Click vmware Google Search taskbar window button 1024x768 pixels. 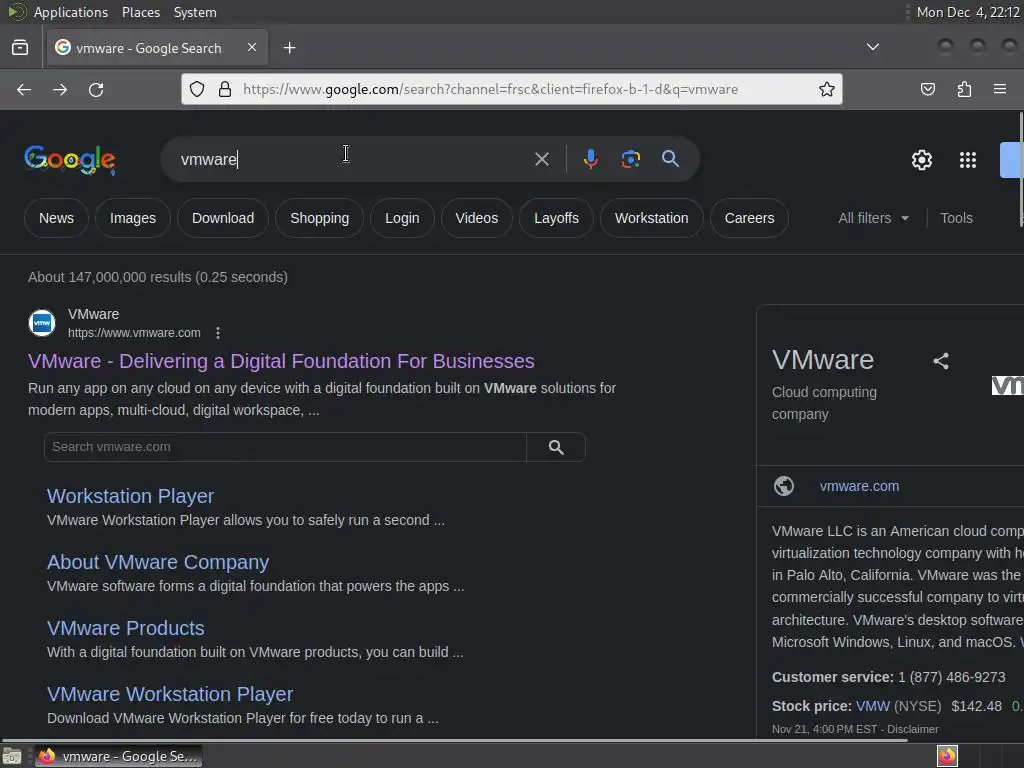(118, 756)
